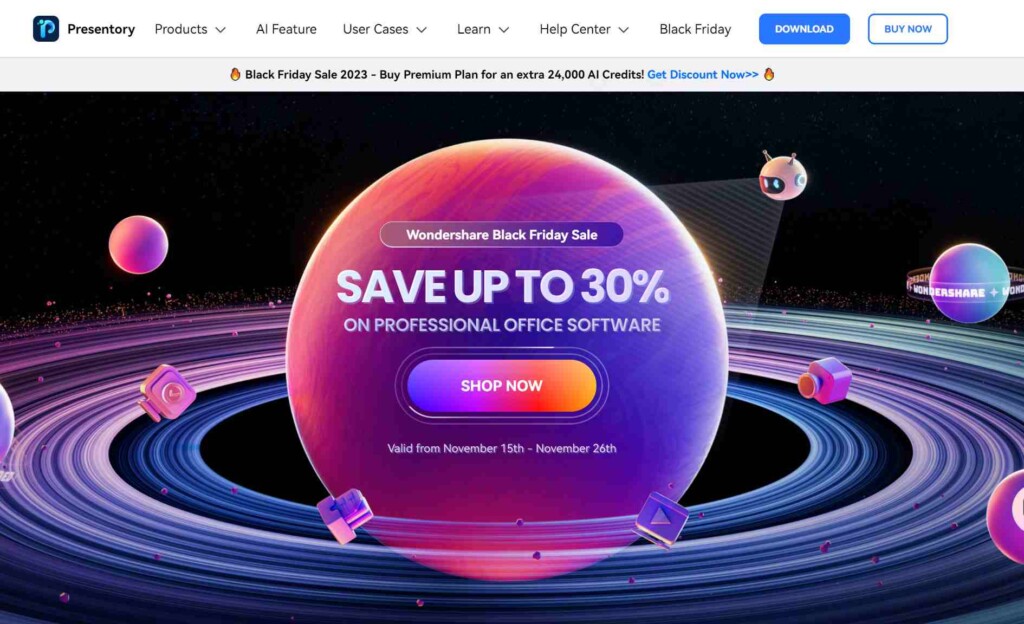Open the Black Friday menu item
The height and width of the screenshot is (624, 1024).
[695, 29]
